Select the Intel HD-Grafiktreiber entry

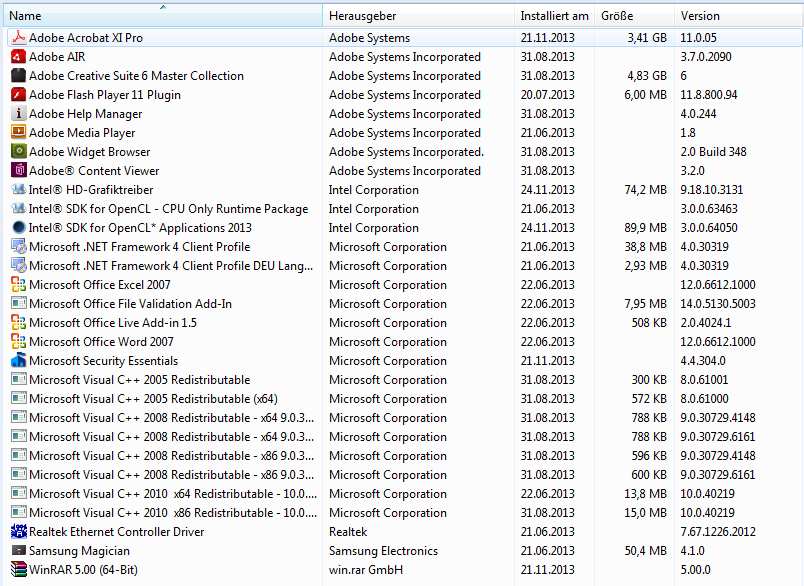pos(405,189)
